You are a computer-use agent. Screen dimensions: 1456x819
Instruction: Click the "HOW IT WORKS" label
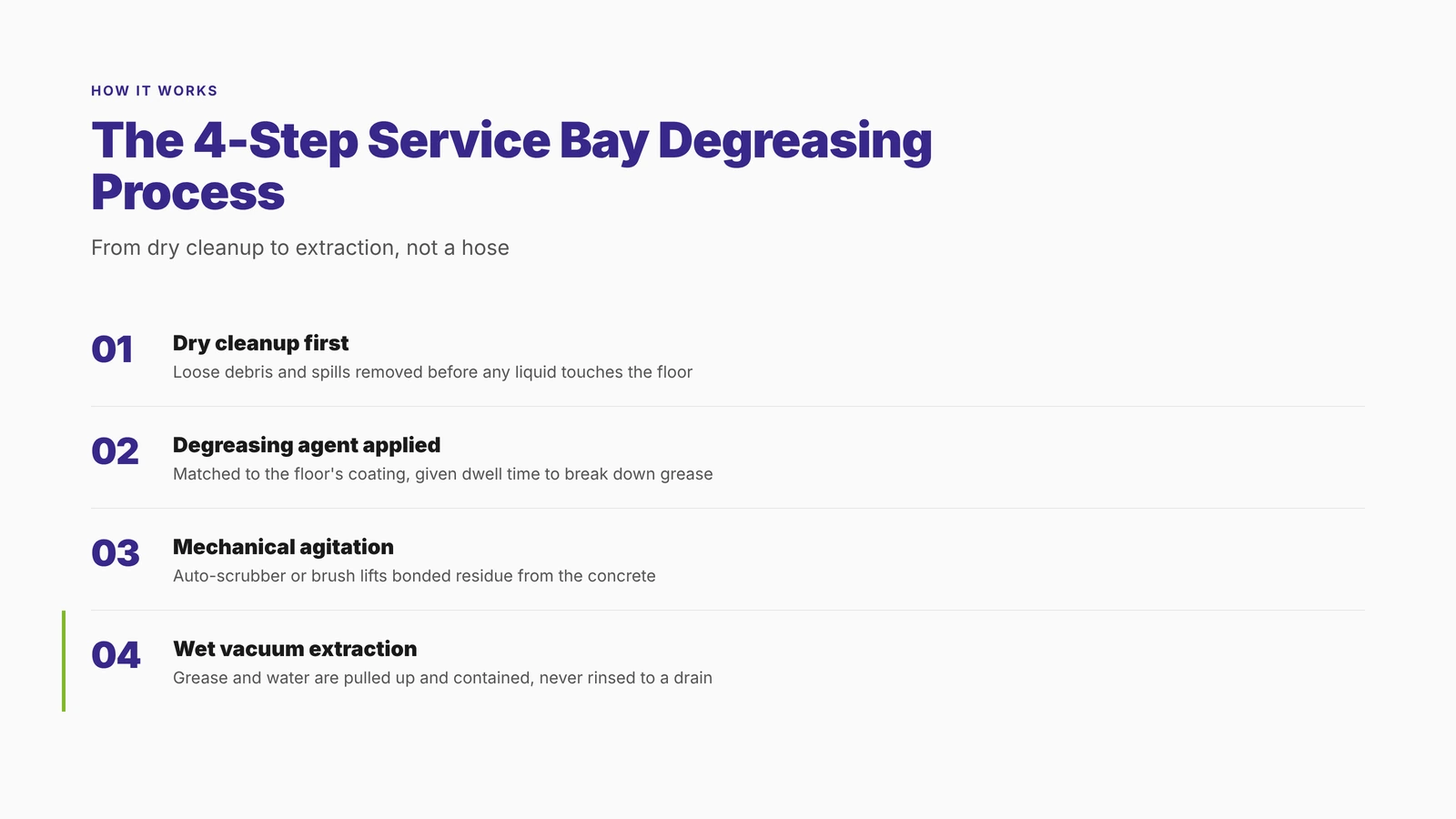click(155, 91)
